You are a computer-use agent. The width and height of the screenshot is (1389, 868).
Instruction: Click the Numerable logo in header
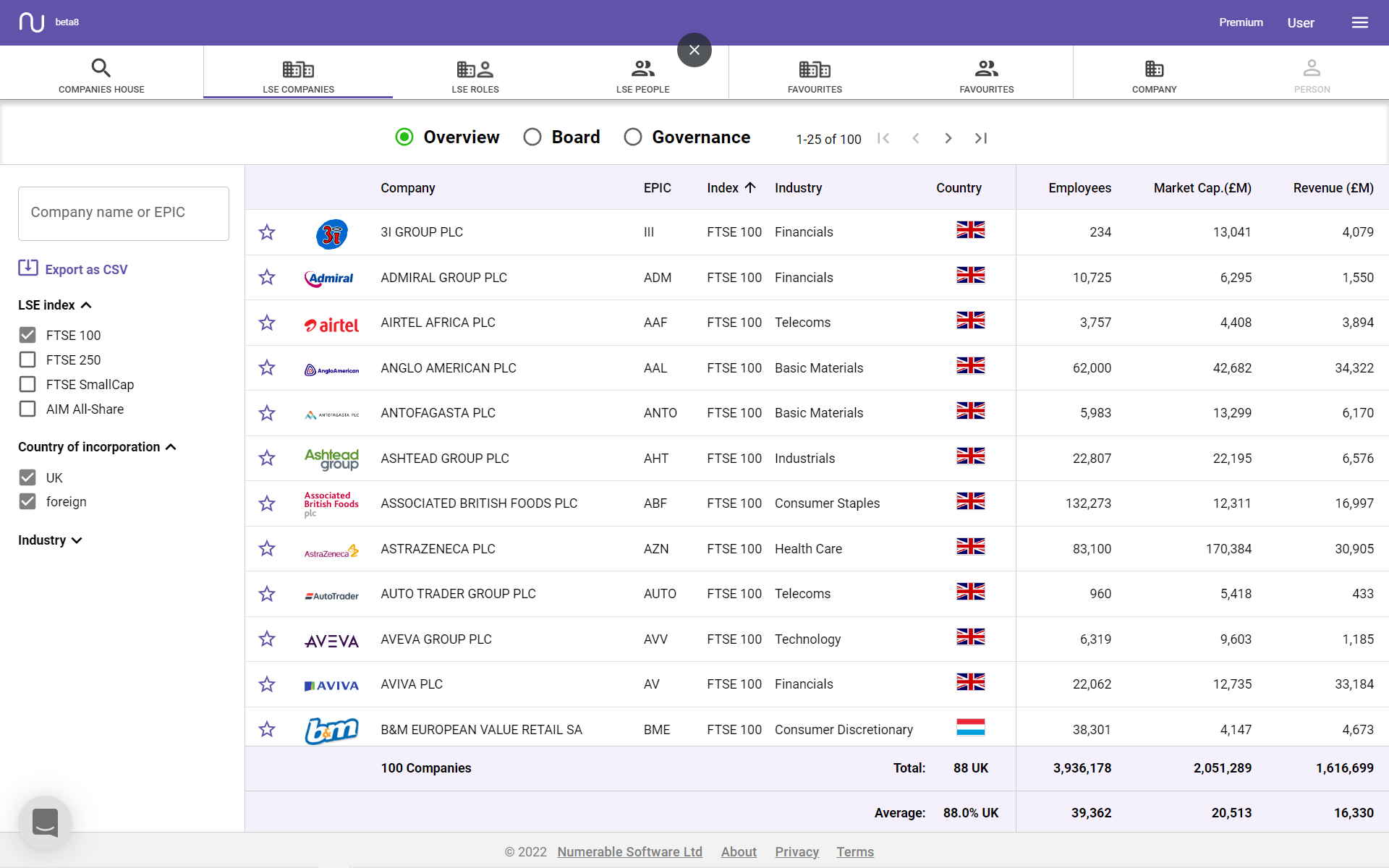[x=32, y=22]
